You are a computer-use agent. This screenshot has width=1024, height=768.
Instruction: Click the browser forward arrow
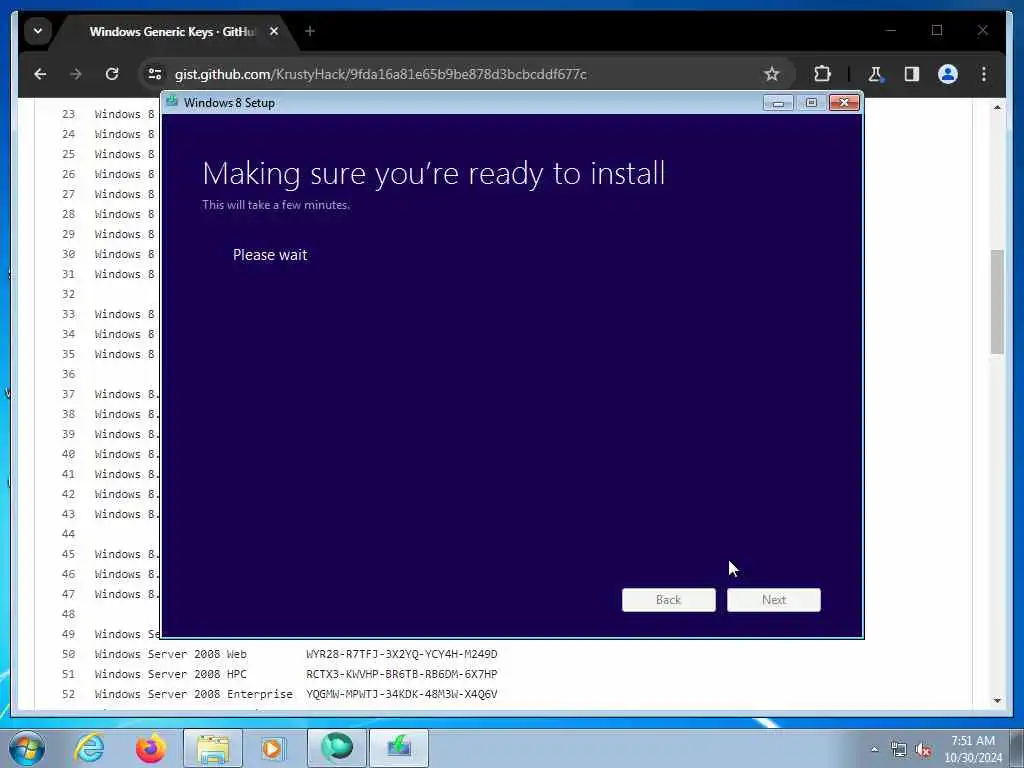point(76,74)
